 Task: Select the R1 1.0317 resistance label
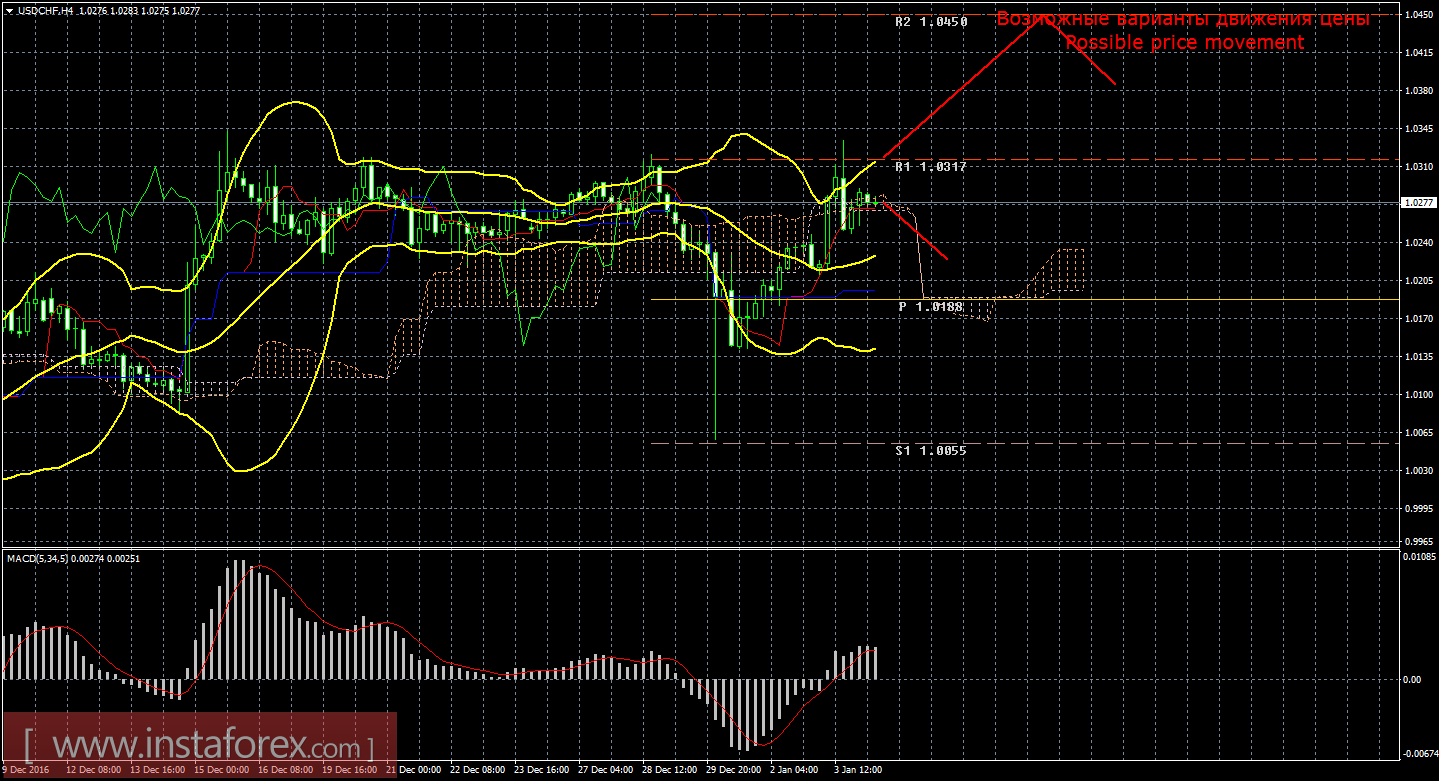tap(931, 167)
